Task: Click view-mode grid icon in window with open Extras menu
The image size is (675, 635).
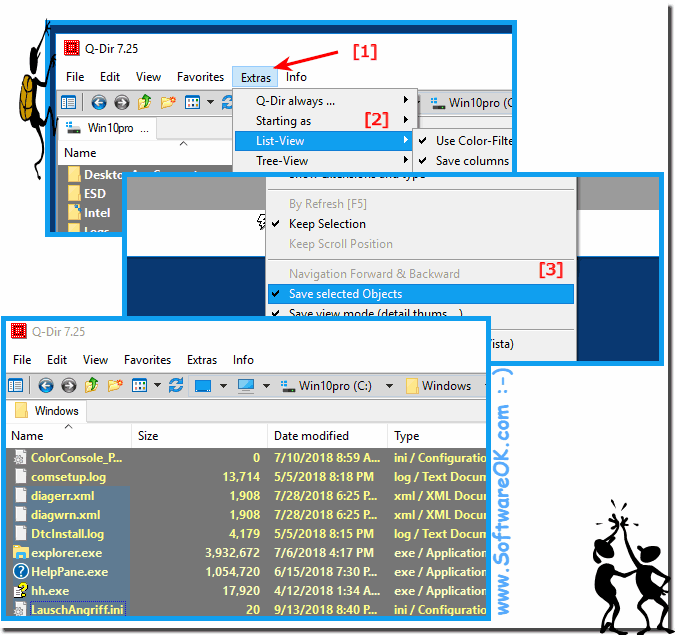Action: (192, 102)
